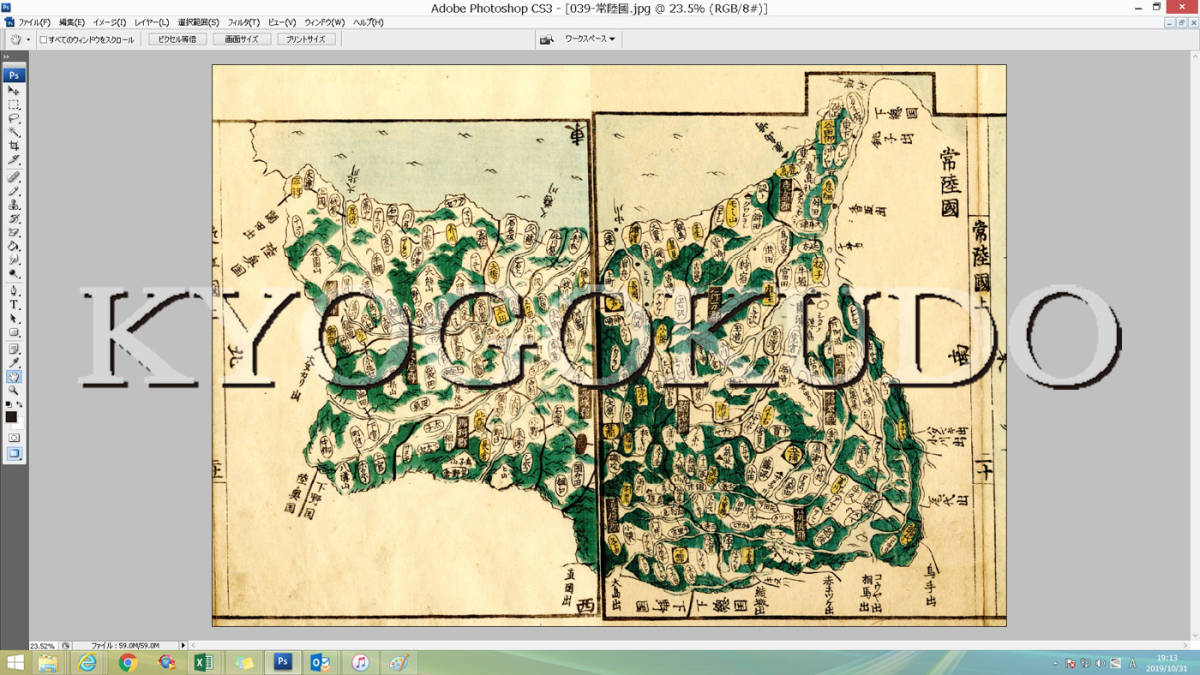Select the Lasso tool
Screen dimensions: 1200x675
(x=14, y=118)
